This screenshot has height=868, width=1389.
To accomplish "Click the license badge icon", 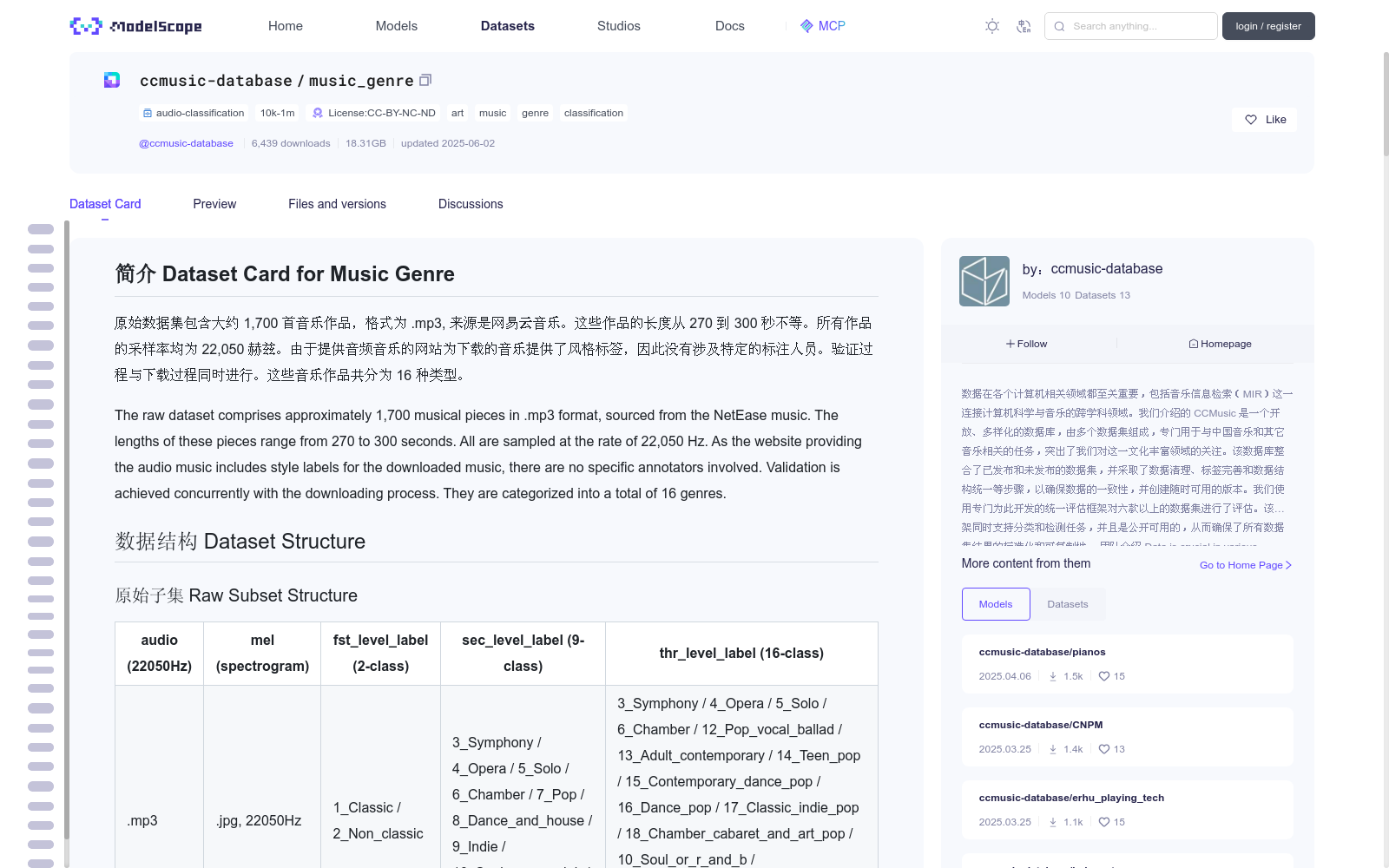I will coord(318,113).
